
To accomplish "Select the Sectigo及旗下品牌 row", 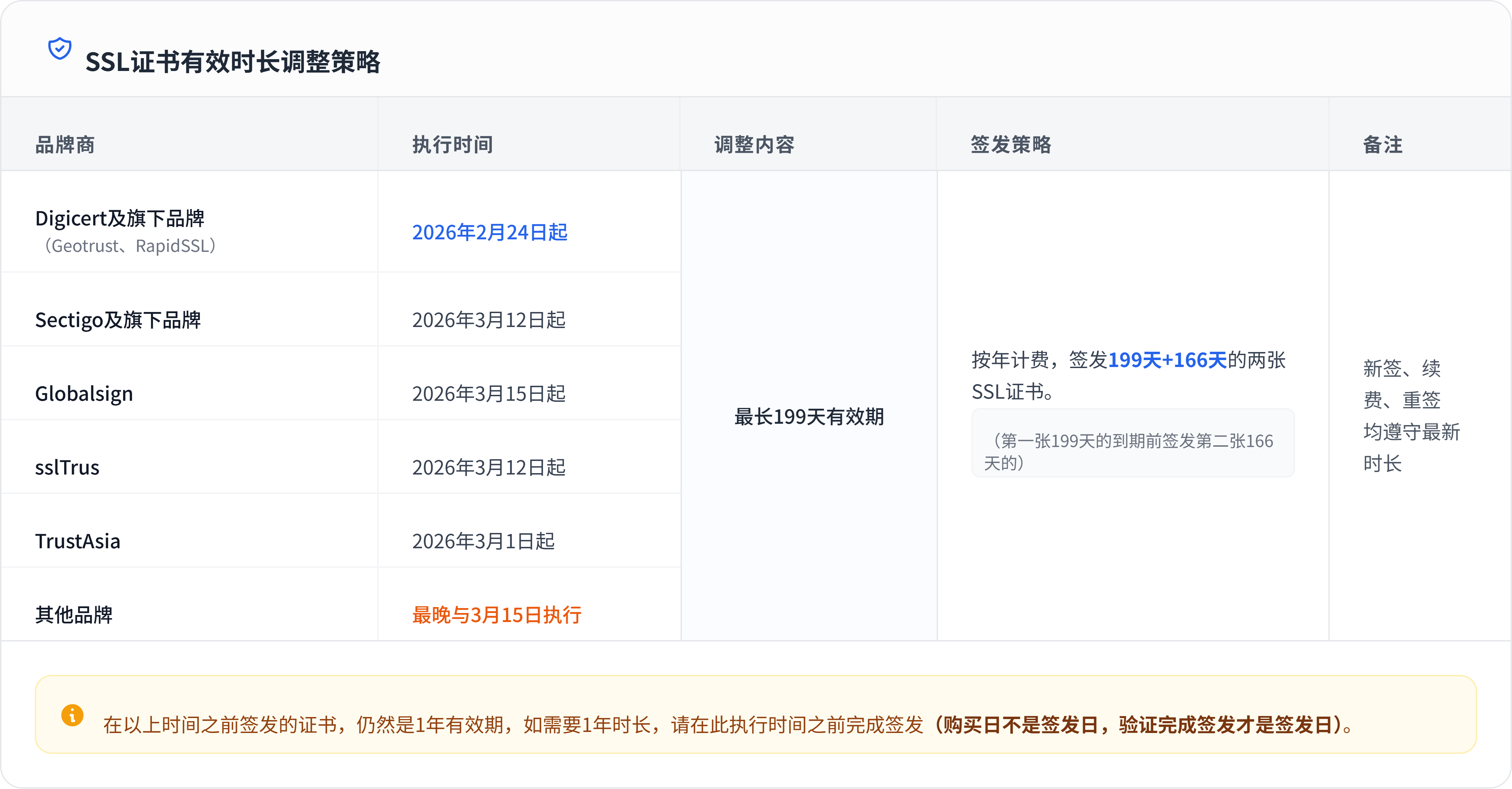I will pos(118,320).
